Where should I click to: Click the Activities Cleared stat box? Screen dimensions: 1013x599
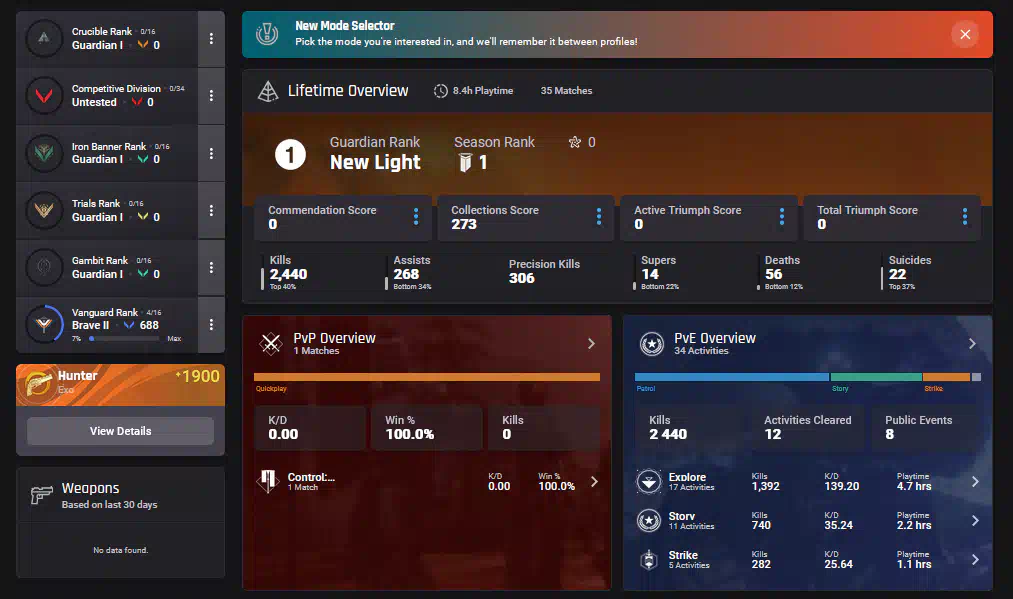[x=808, y=427]
